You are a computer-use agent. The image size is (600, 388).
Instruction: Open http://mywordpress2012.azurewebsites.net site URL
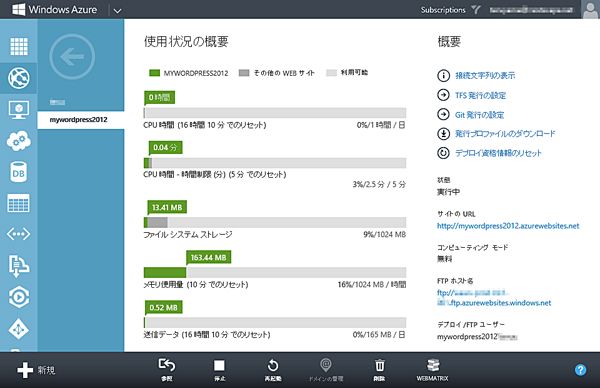[x=508, y=226]
